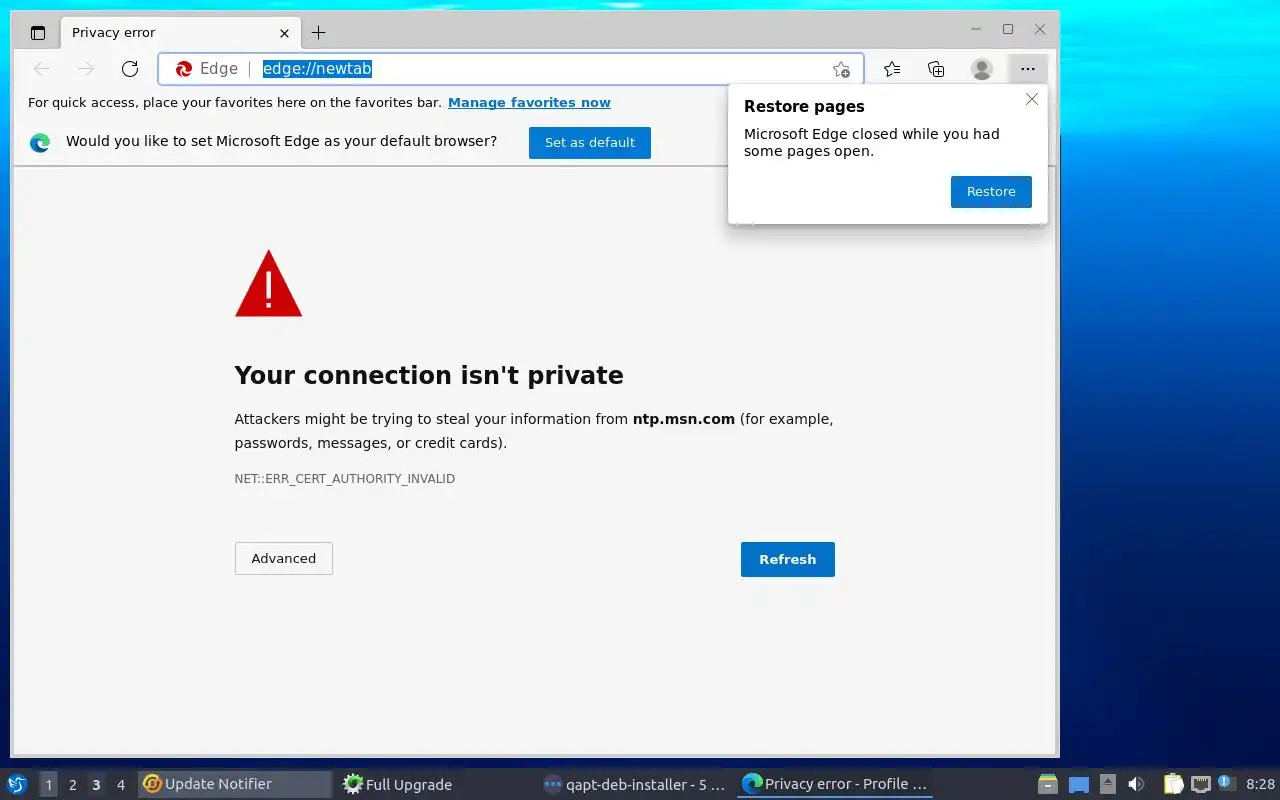Open Full Upgrade from the taskbar
This screenshot has width=1280, height=800.
click(x=435, y=784)
